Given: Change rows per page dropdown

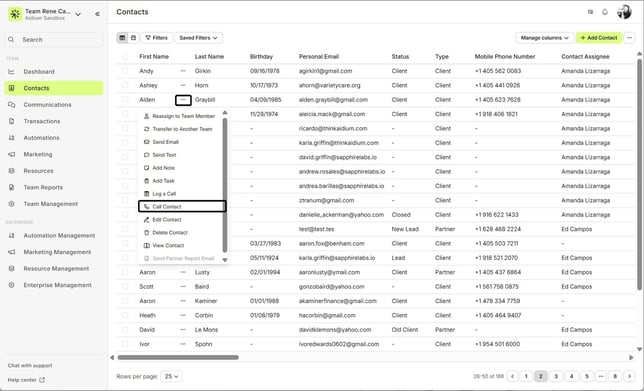Looking at the screenshot, I should pos(172,376).
